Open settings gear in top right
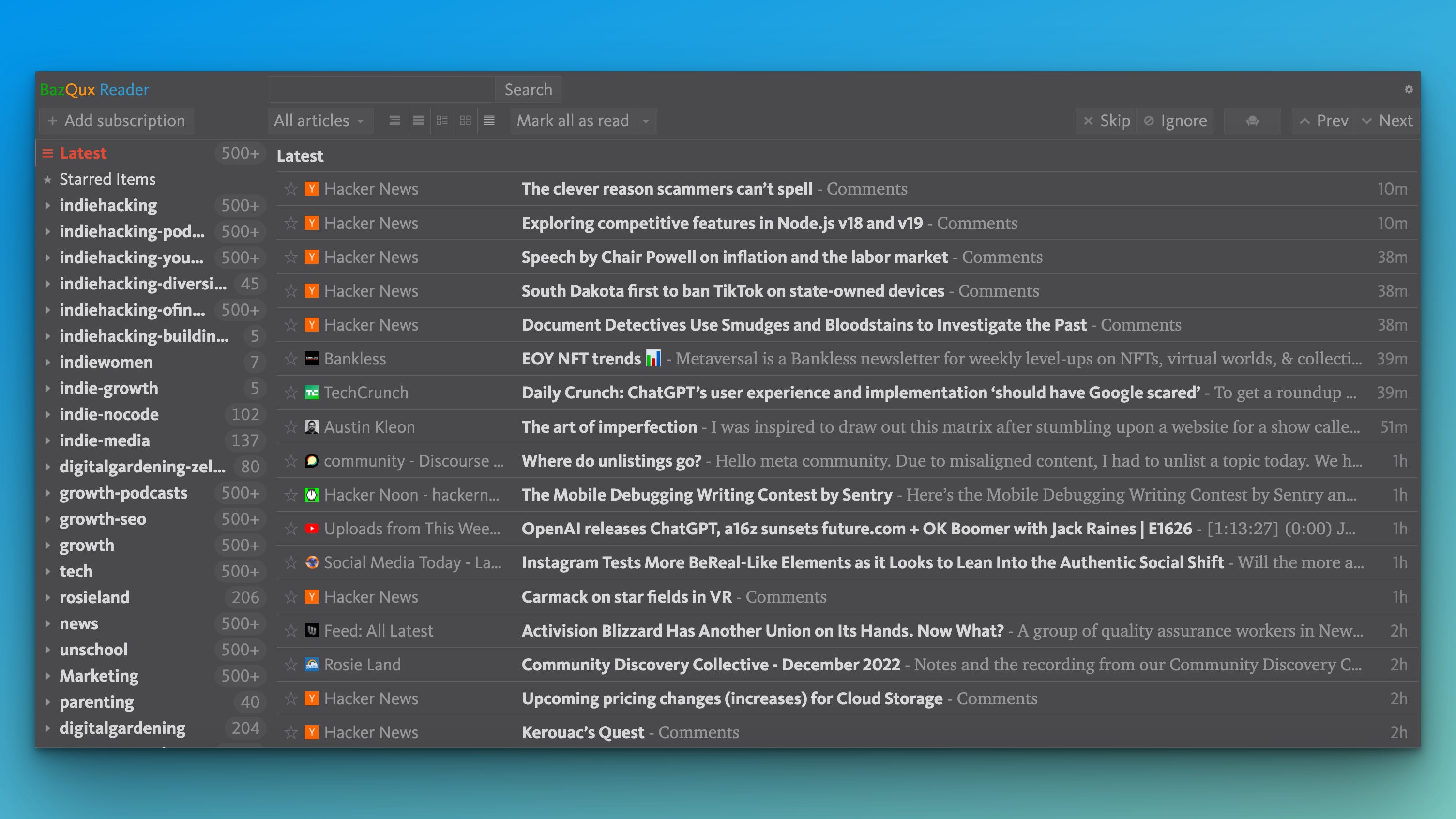Screen dimensions: 1456x819 pyautogui.click(x=1408, y=89)
